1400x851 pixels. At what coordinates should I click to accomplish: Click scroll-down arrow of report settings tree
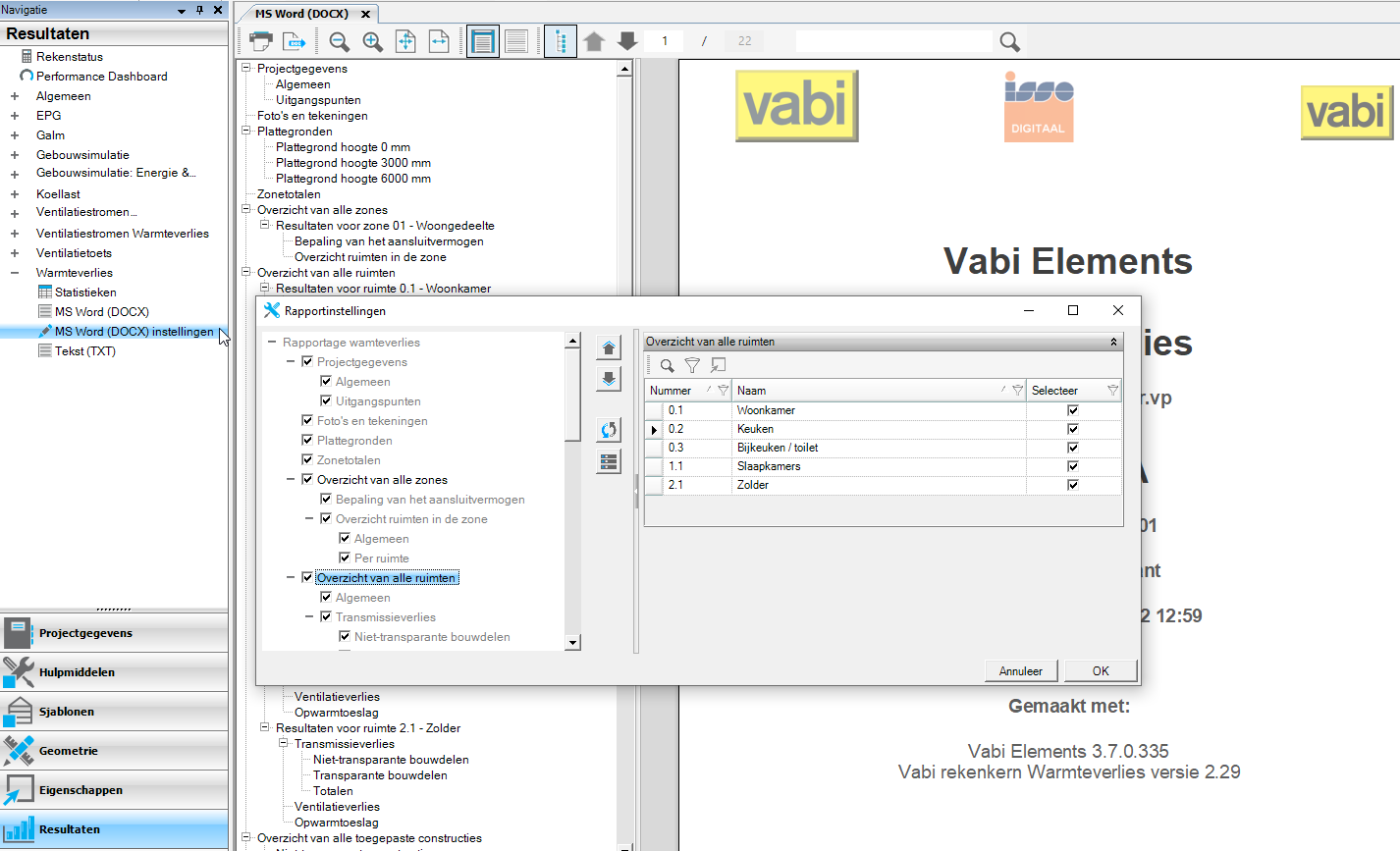pyautogui.click(x=573, y=642)
